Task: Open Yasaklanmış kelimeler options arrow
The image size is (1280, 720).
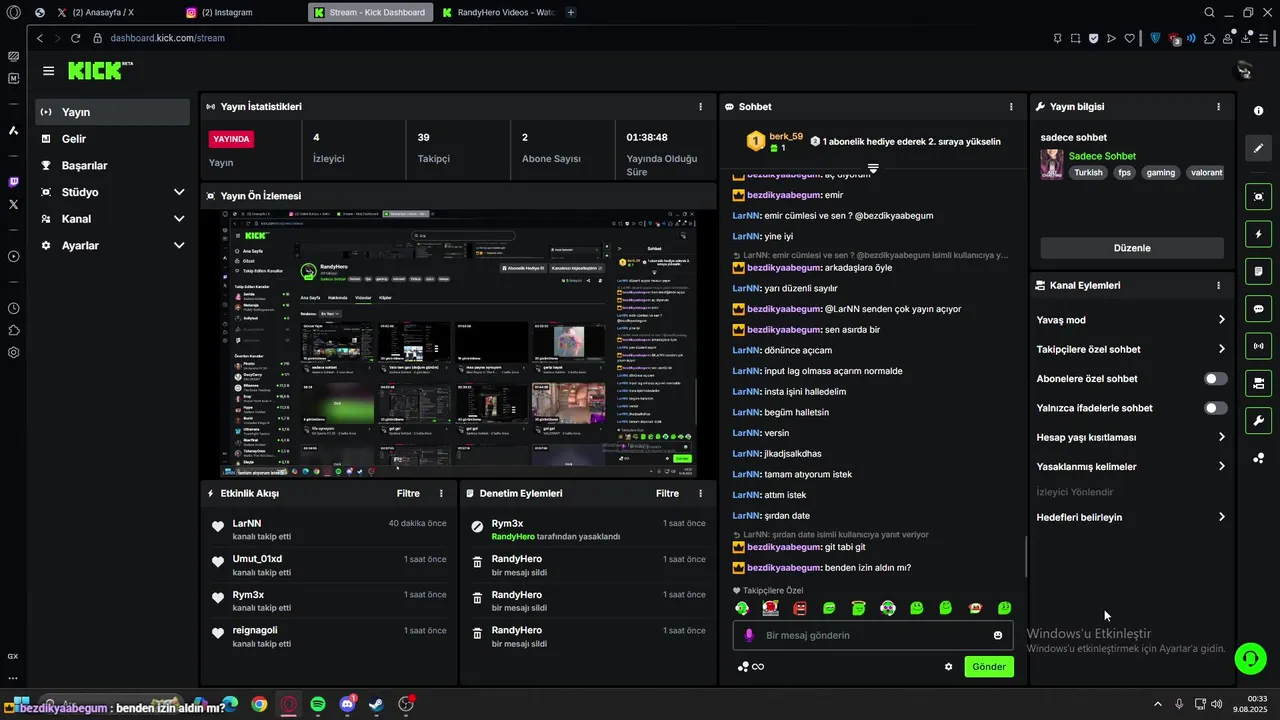Action: (x=1221, y=466)
